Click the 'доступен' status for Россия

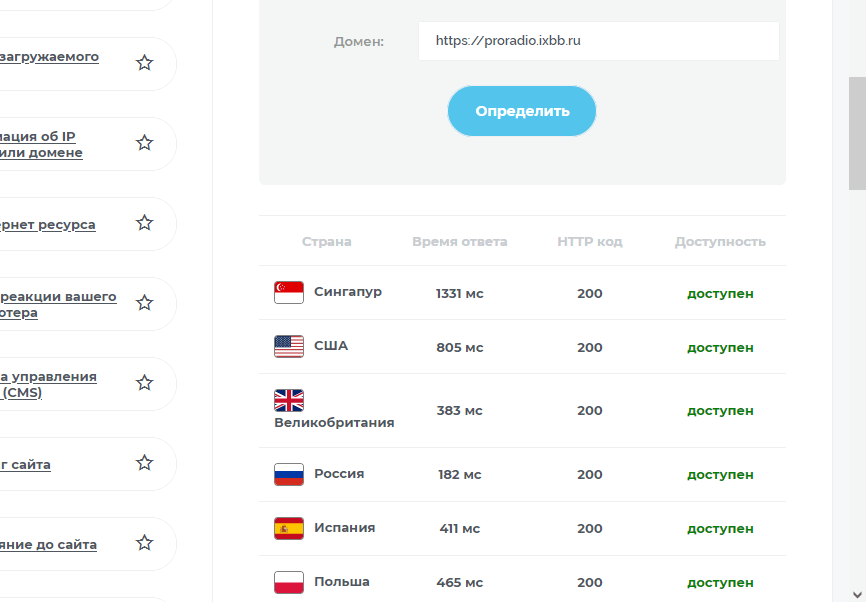720,476
